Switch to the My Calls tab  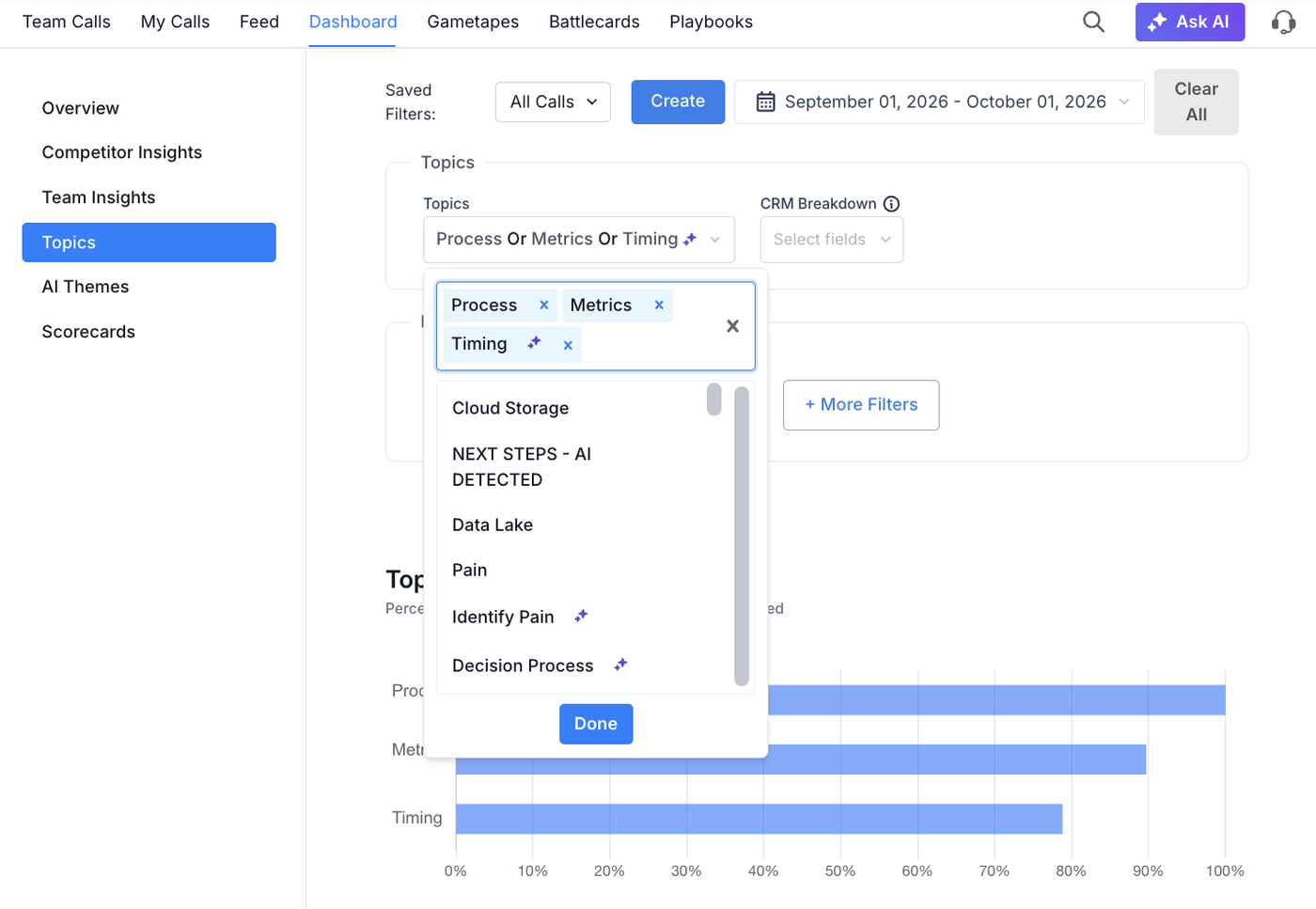point(175,22)
